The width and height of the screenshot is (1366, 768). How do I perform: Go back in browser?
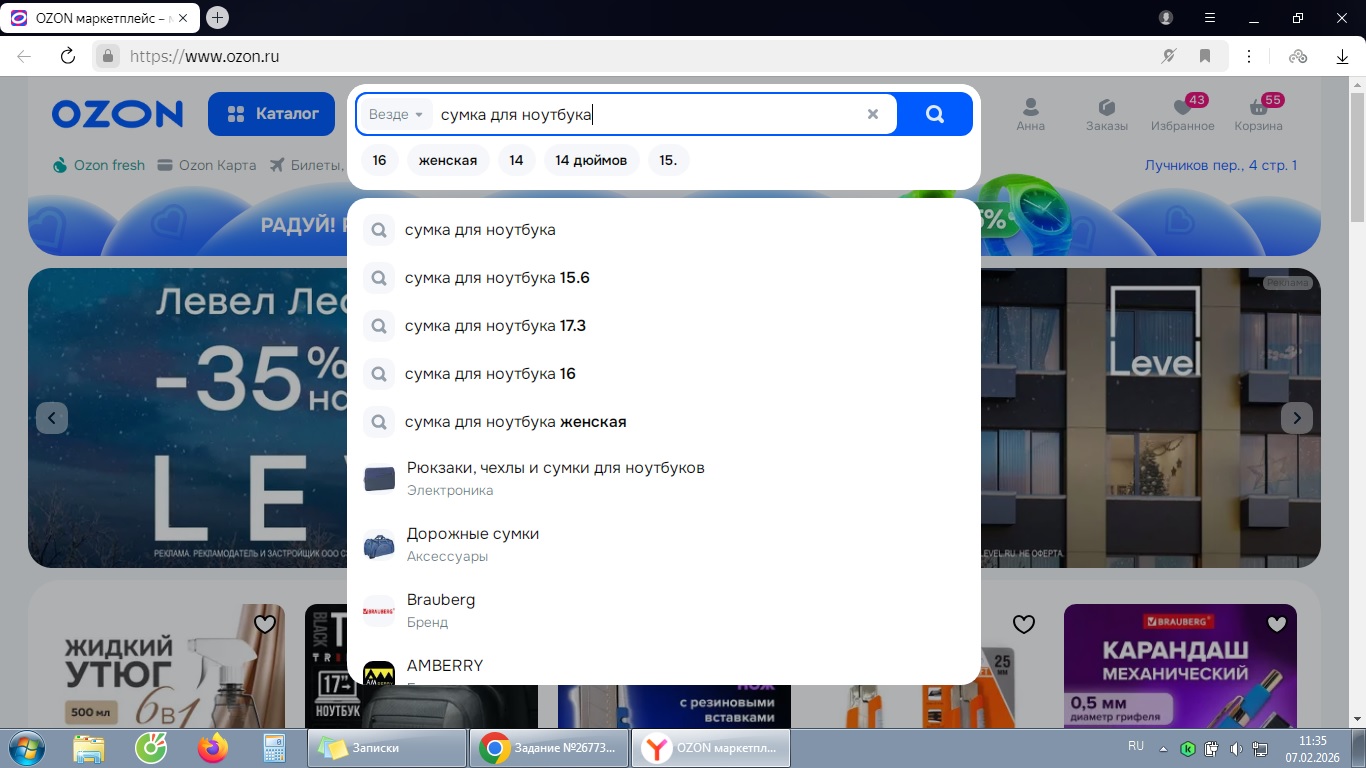coord(24,56)
